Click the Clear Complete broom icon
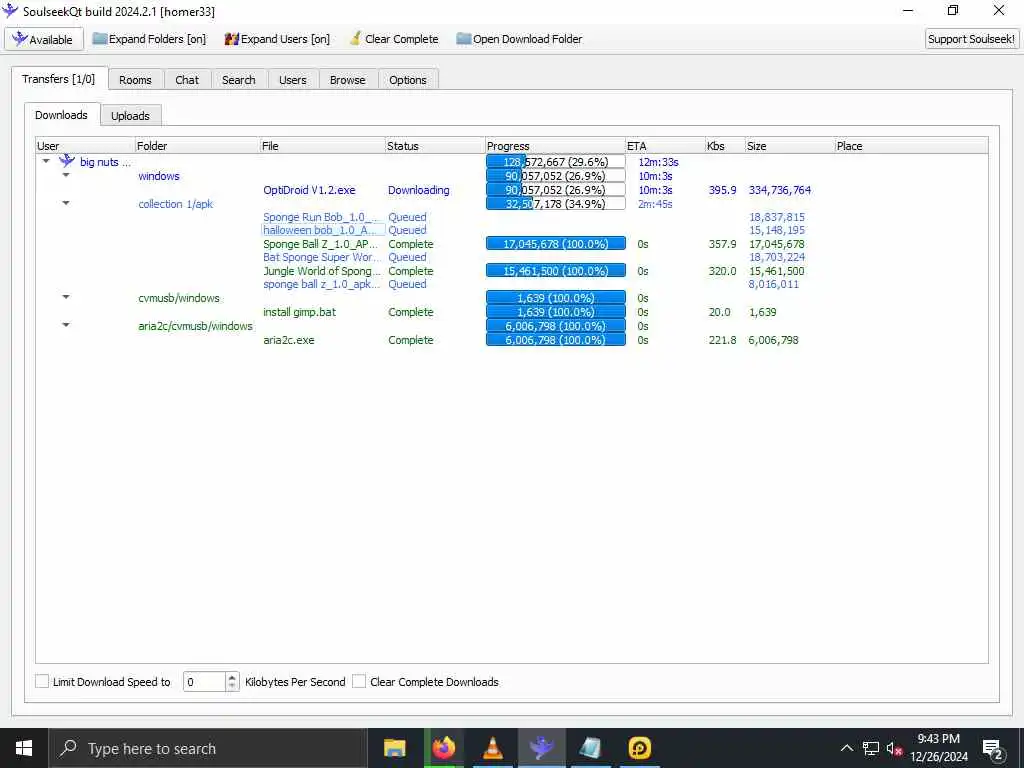This screenshot has width=1024, height=768. point(355,39)
